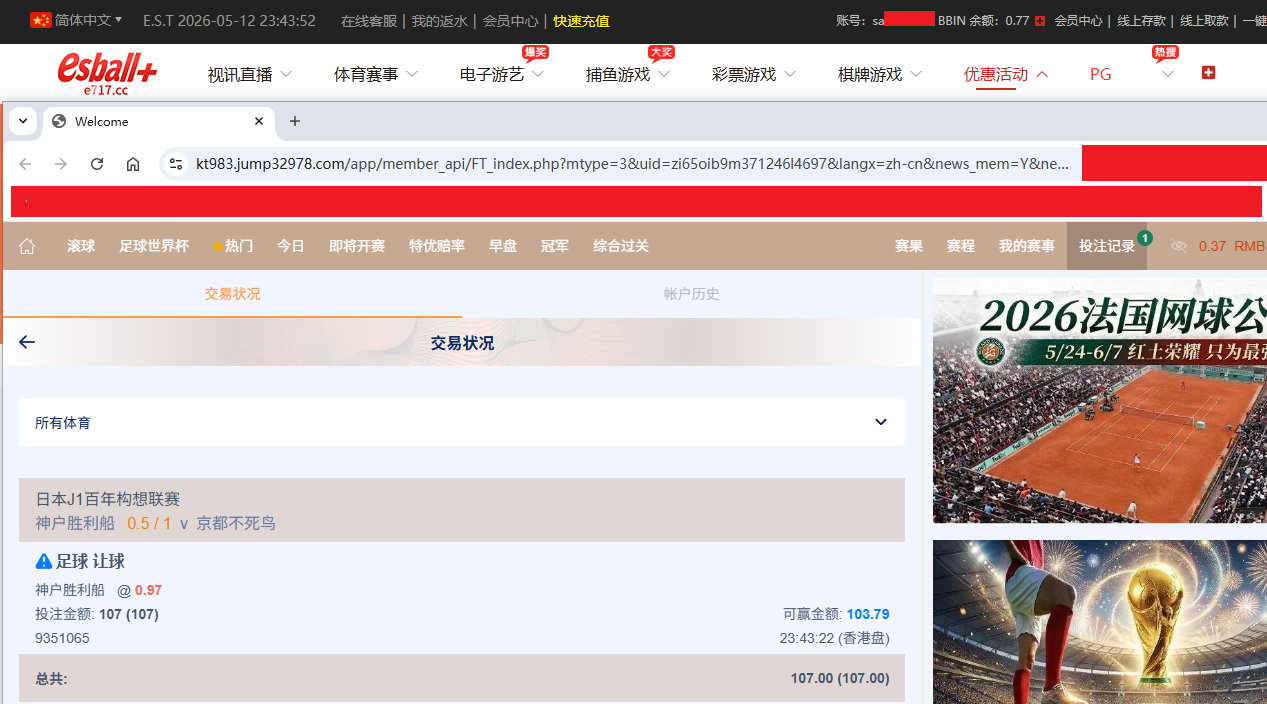Open the World Cup trophy banner
Image resolution: width=1267 pixels, height=704 pixels.
click(x=1100, y=622)
